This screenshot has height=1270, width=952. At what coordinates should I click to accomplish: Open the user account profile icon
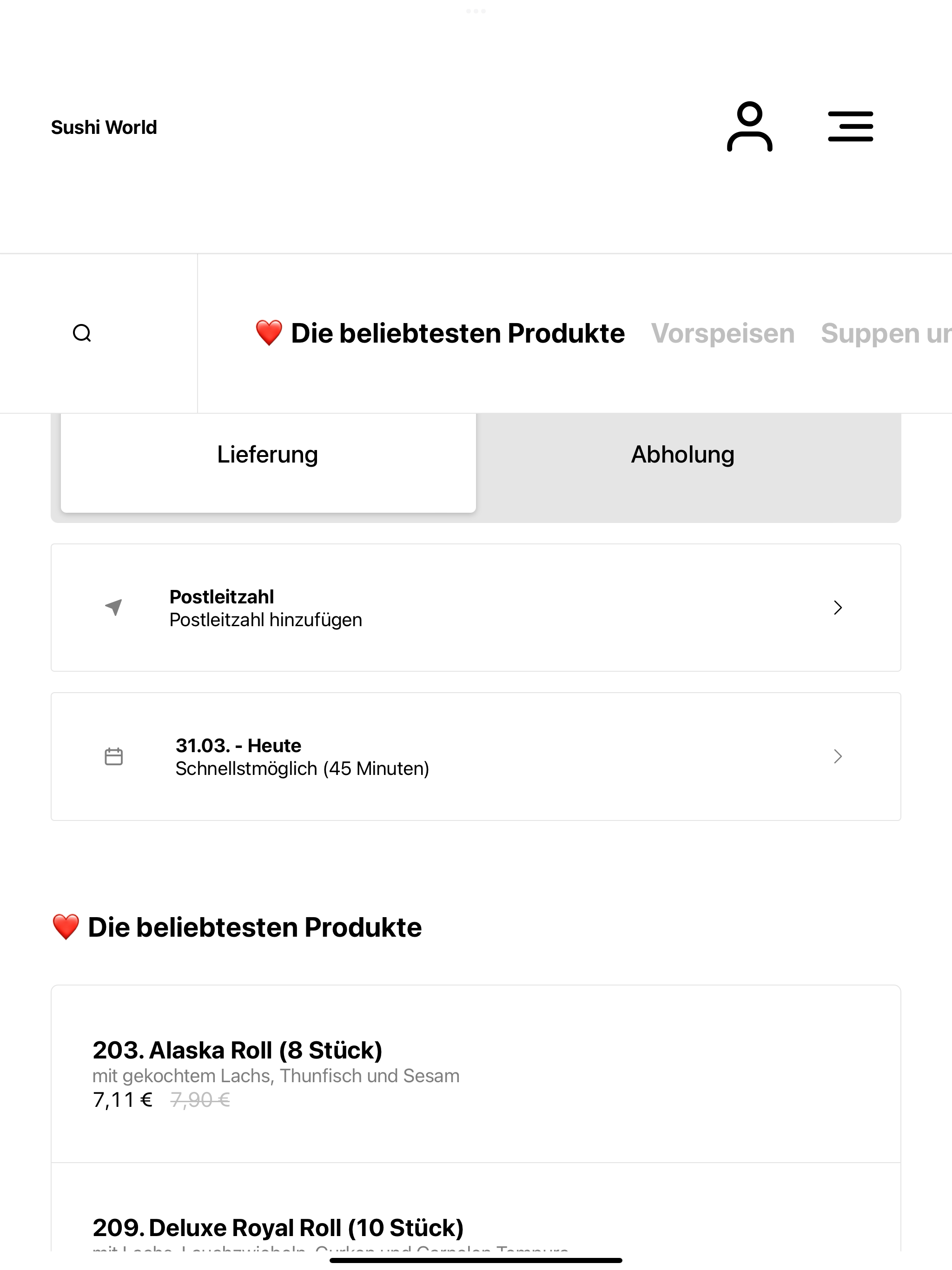tap(749, 126)
